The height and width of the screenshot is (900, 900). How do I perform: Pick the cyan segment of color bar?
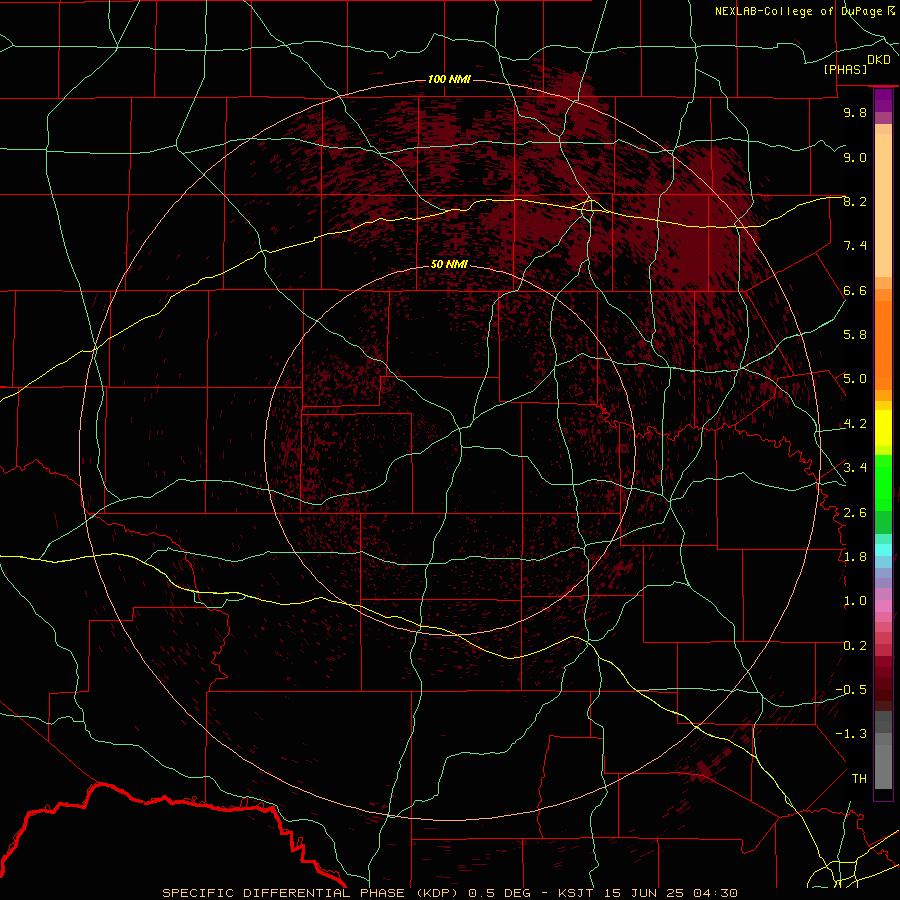(x=883, y=550)
